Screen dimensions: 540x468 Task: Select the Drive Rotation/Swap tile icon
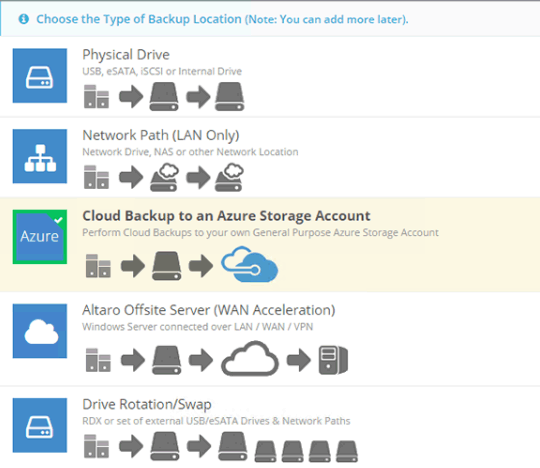click(40, 425)
